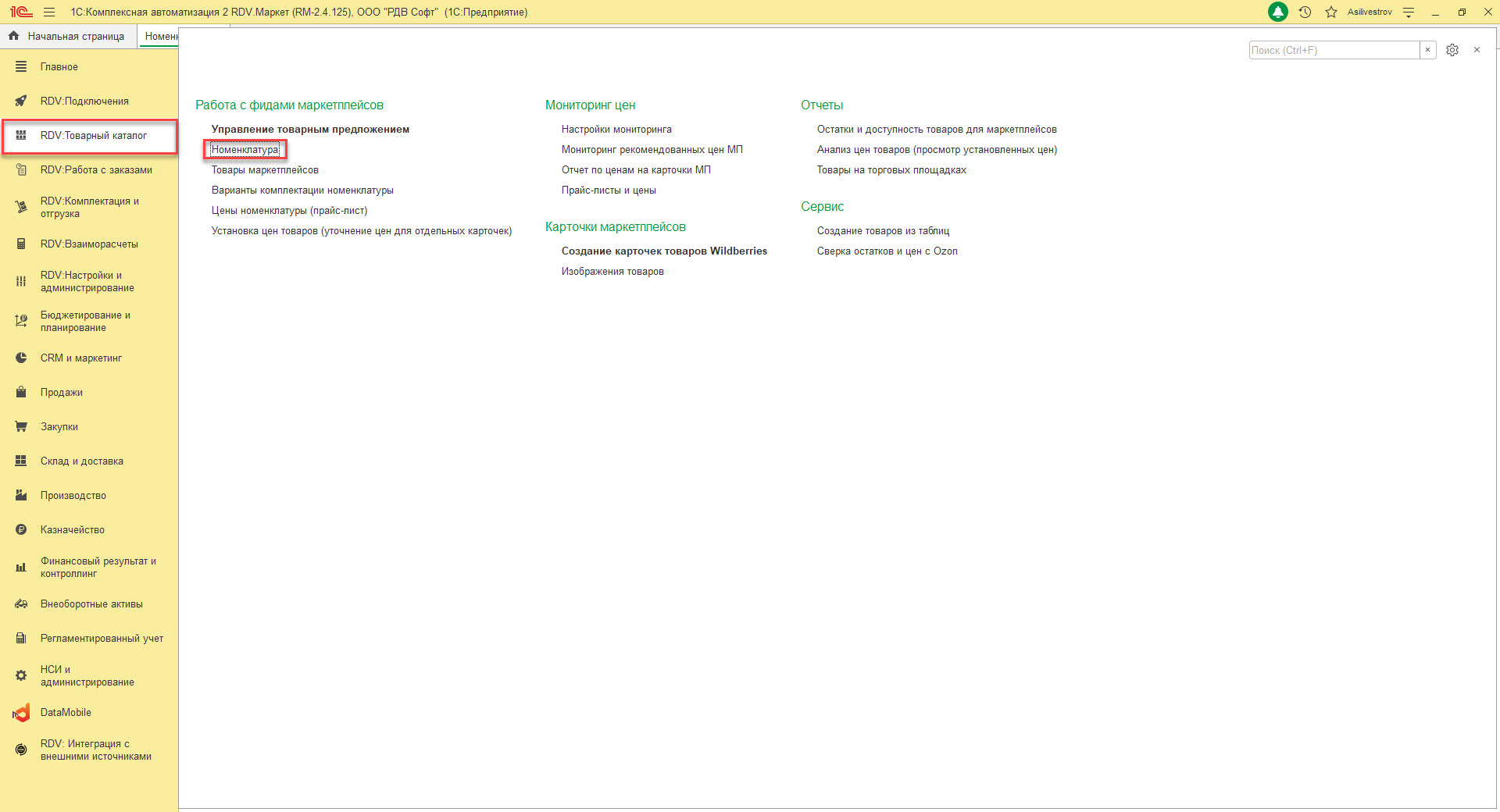Open the service menu lines icon beside Asilivestrov

[1409, 12]
